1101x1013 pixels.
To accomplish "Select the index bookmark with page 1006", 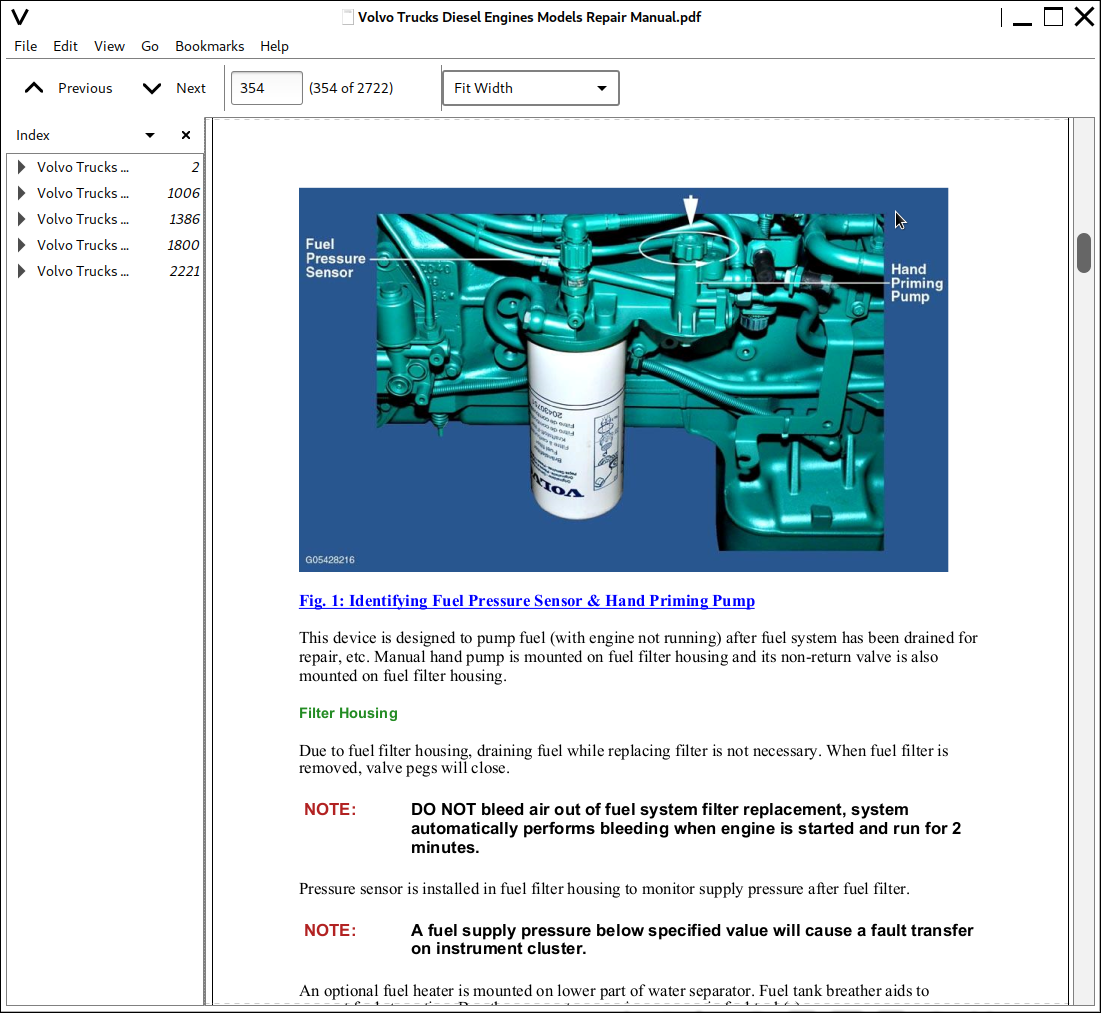I will tap(107, 193).
